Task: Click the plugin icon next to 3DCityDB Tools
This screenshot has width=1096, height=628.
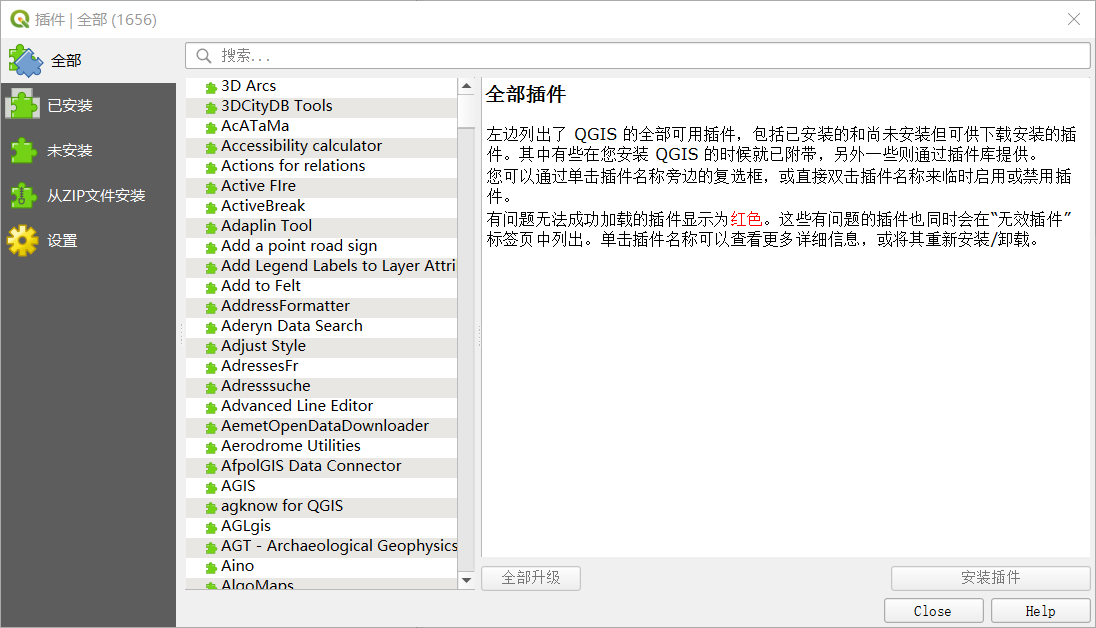Action: point(211,108)
